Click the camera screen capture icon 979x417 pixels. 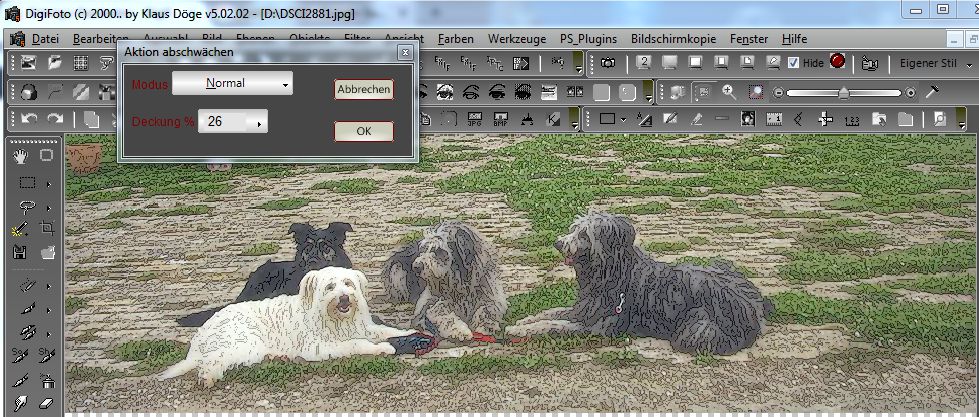(608, 63)
